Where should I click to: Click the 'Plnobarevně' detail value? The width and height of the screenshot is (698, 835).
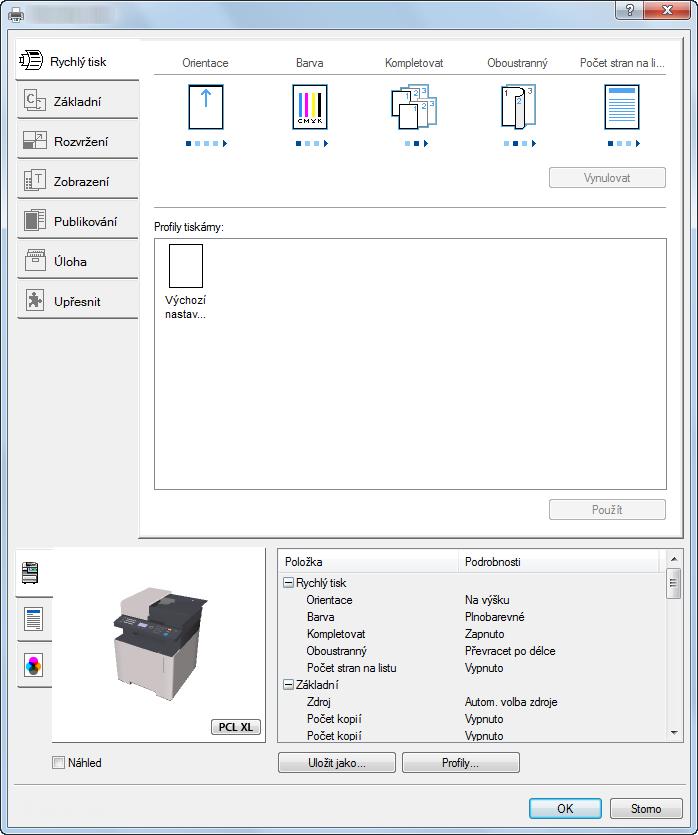pyautogui.click(x=494, y=617)
